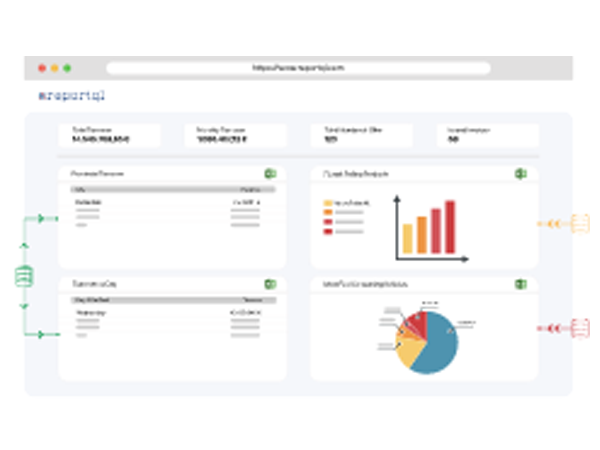Select the orange database icon on the right
This screenshot has height=450, width=600.
[578, 223]
